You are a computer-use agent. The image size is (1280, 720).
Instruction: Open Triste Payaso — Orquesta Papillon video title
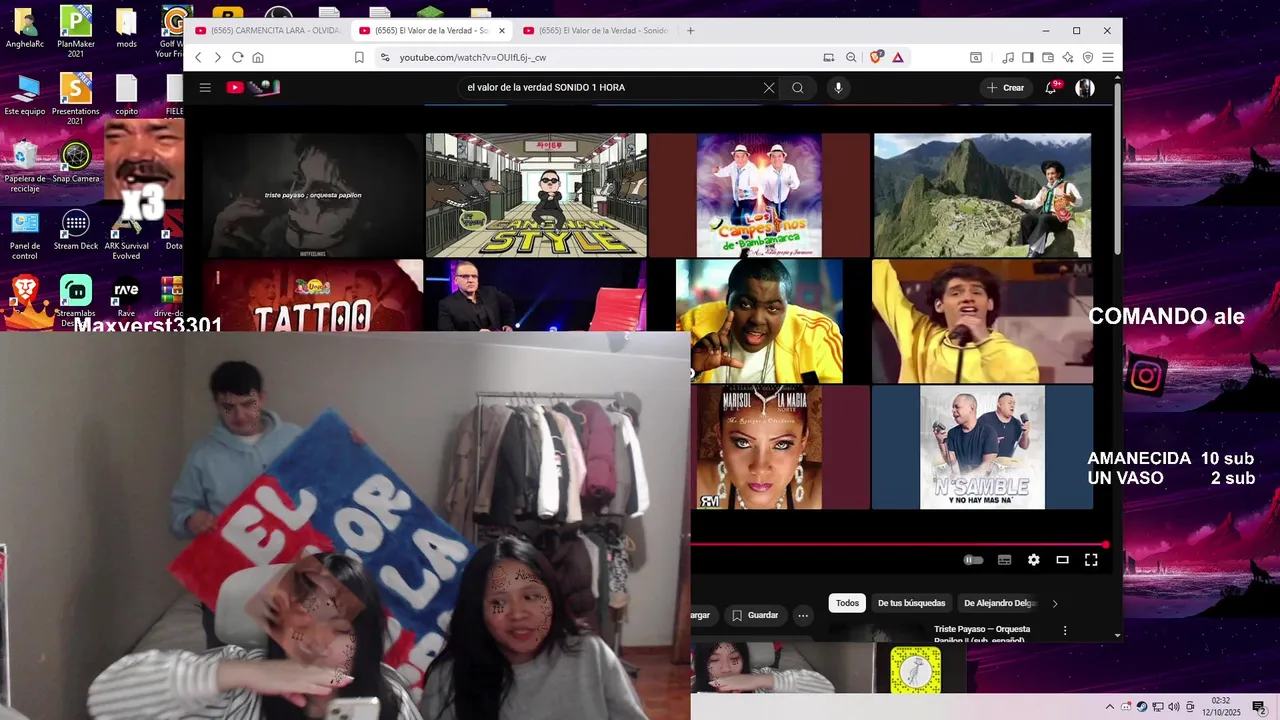[982, 634]
